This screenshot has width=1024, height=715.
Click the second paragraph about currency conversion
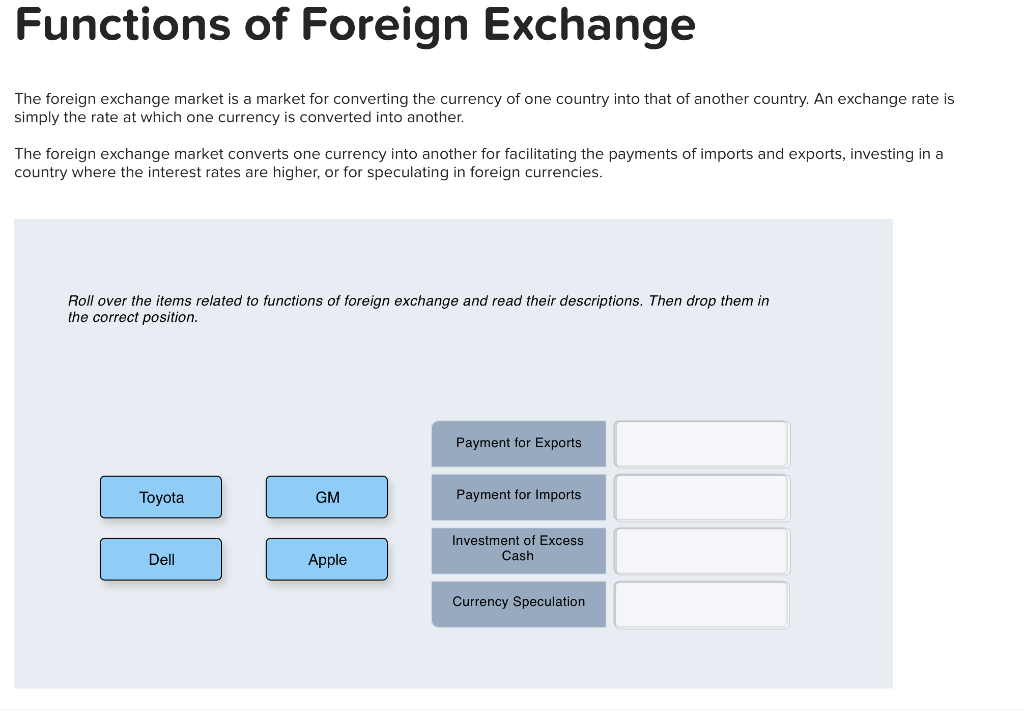(x=478, y=162)
